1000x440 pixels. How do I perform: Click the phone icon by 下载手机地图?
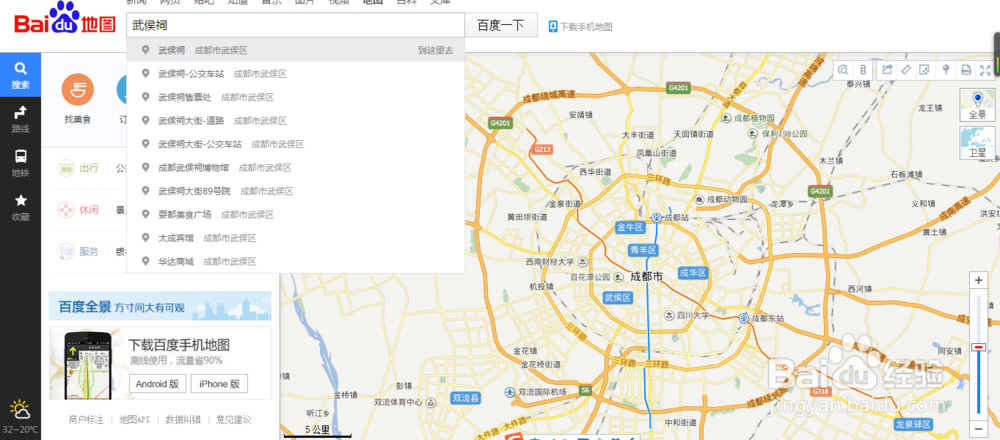(x=553, y=27)
